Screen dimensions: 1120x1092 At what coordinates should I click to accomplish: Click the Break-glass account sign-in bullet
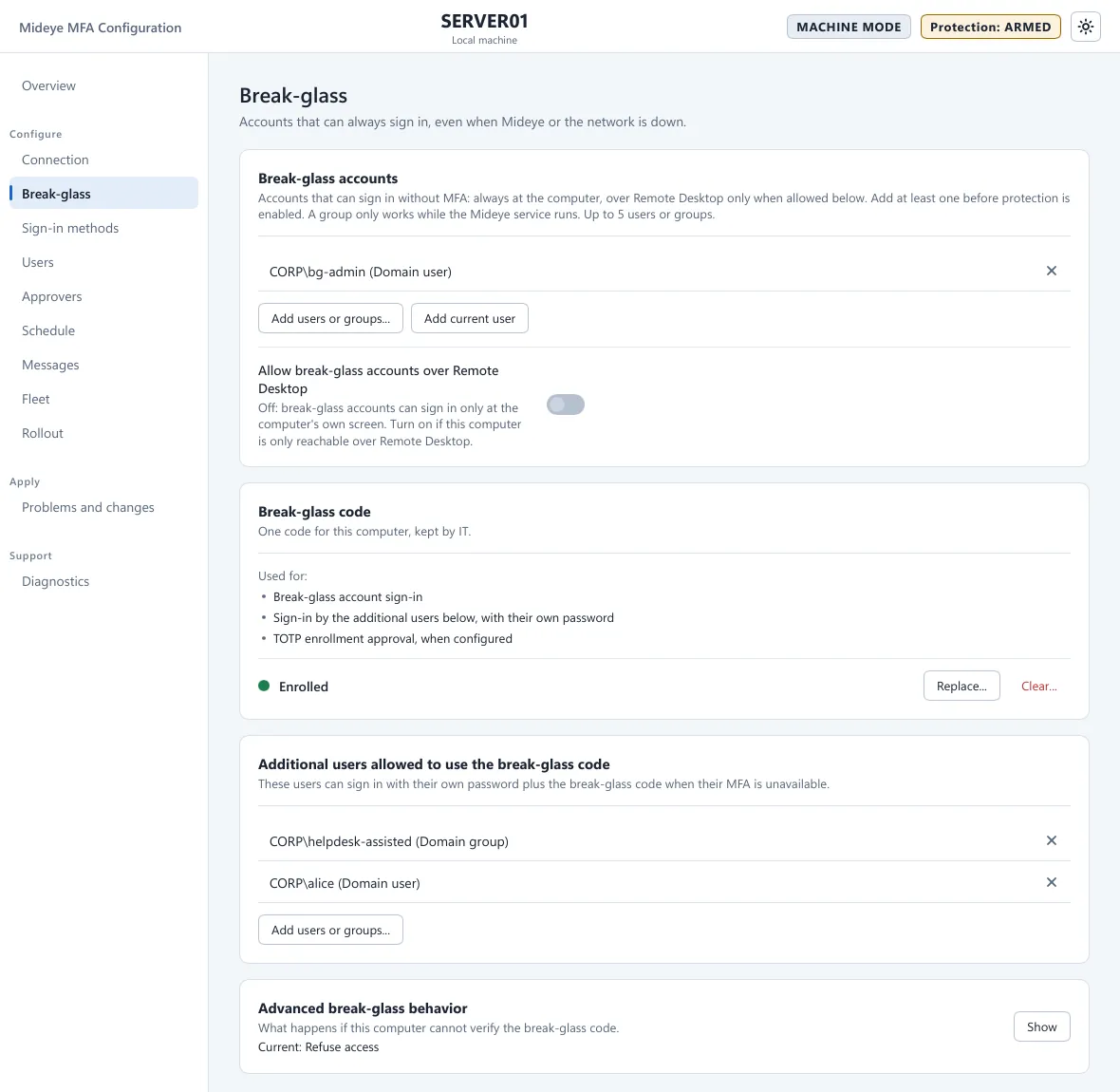click(347, 596)
